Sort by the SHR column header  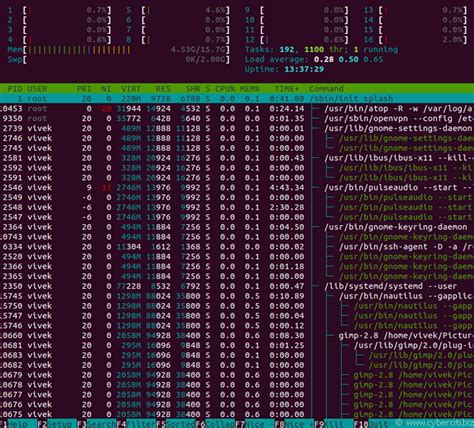click(x=193, y=89)
